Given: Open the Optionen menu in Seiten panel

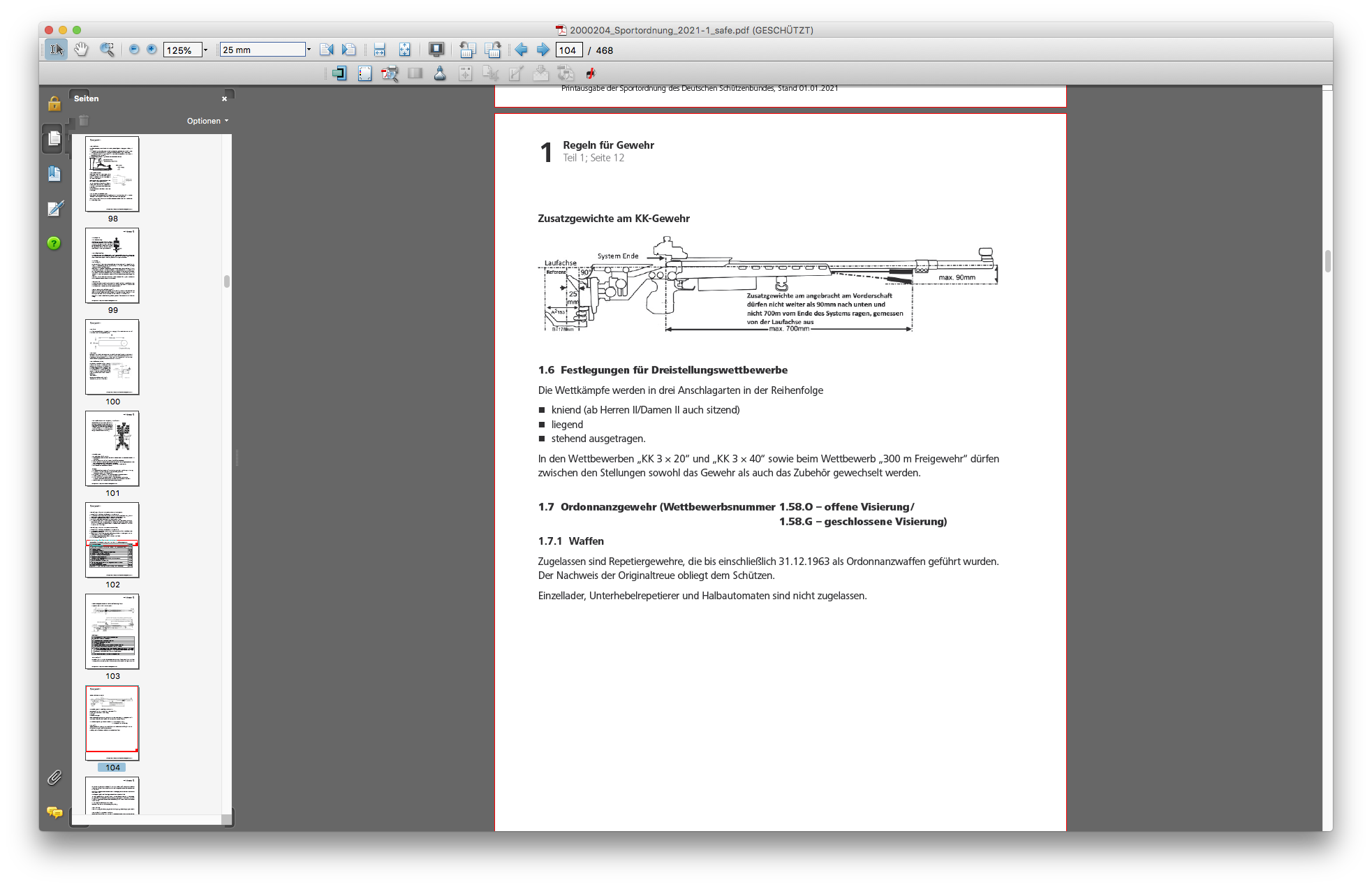Looking at the screenshot, I should point(207,121).
